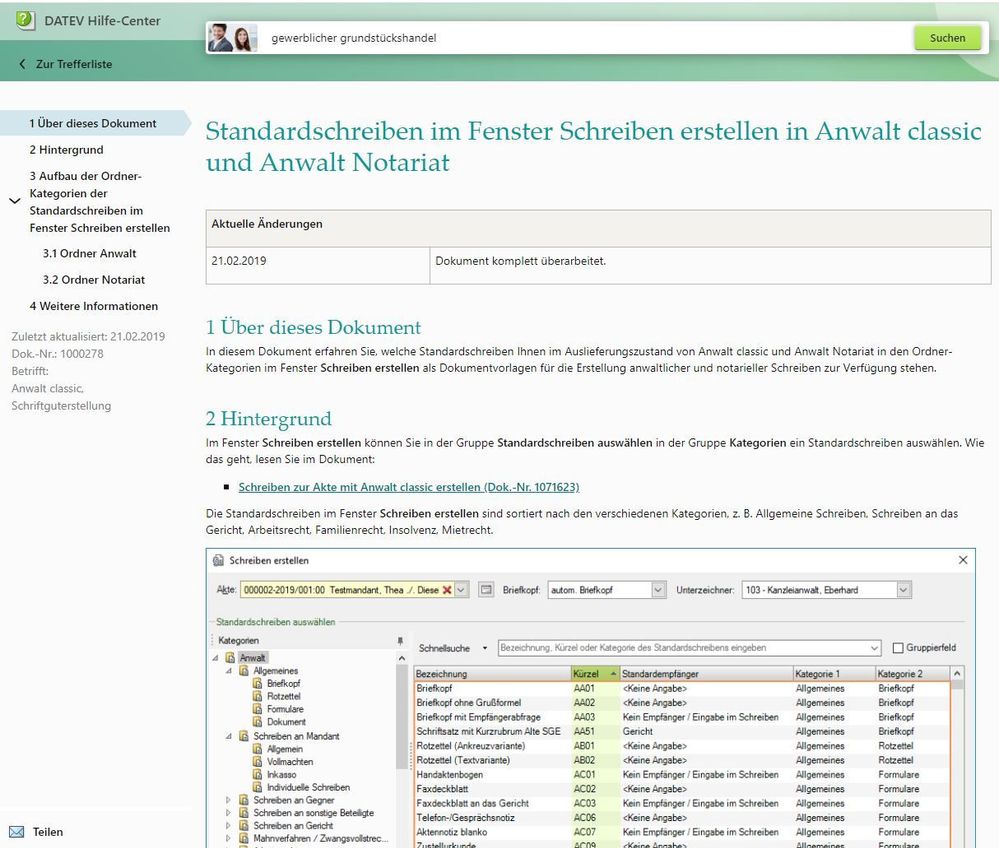Click the back chevron beside Zur Trefferliste
The image size is (999, 848).
point(22,64)
